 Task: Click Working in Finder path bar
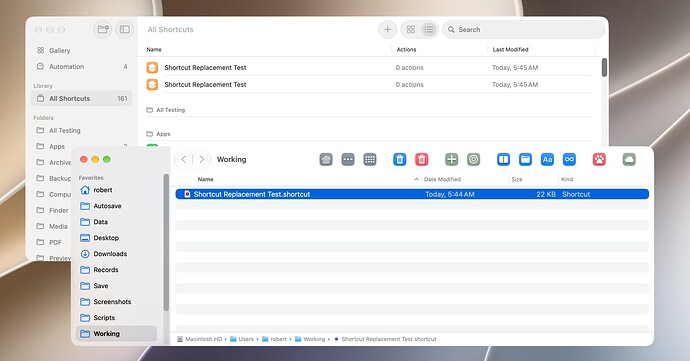point(310,339)
